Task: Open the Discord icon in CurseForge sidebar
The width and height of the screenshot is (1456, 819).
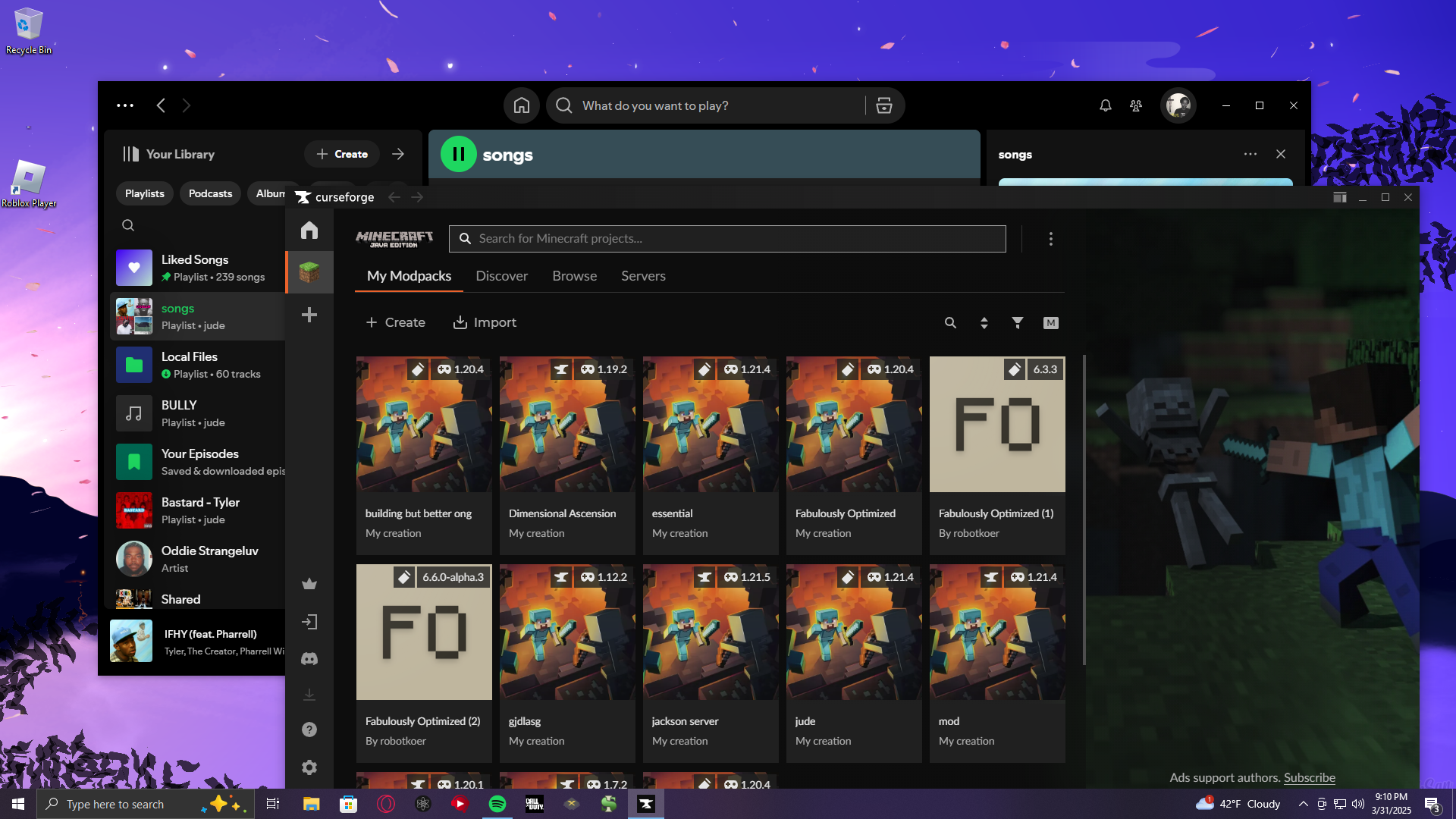Action: pos(309,658)
